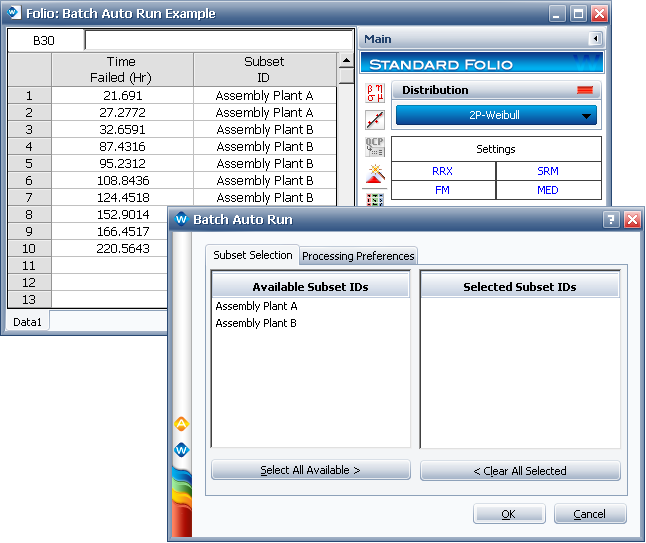Collapse the Main panel with arrow button
Viewport: 646px width, 543px height.
click(595, 39)
